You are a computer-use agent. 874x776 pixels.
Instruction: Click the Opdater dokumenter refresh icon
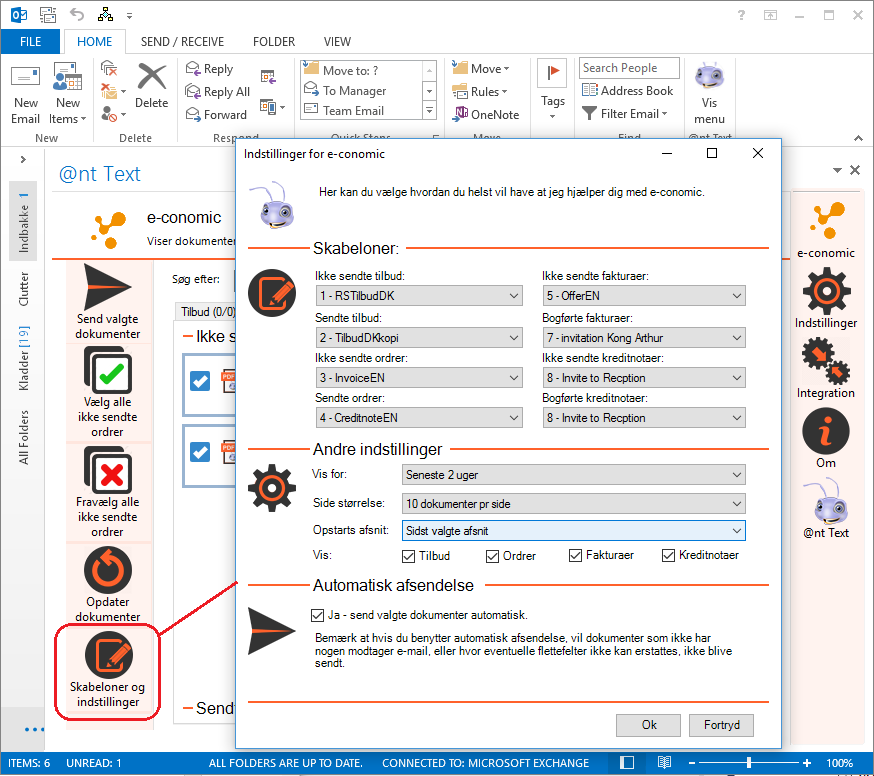click(x=108, y=570)
